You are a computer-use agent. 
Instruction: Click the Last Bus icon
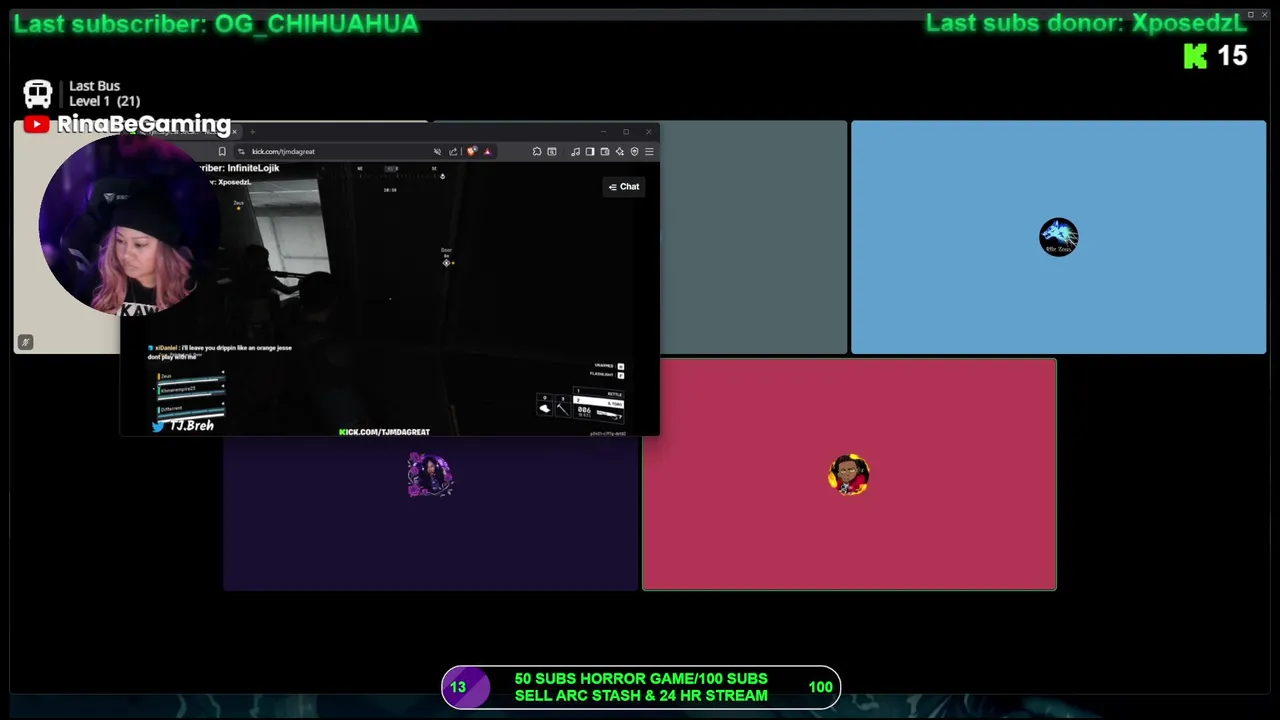click(38, 94)
